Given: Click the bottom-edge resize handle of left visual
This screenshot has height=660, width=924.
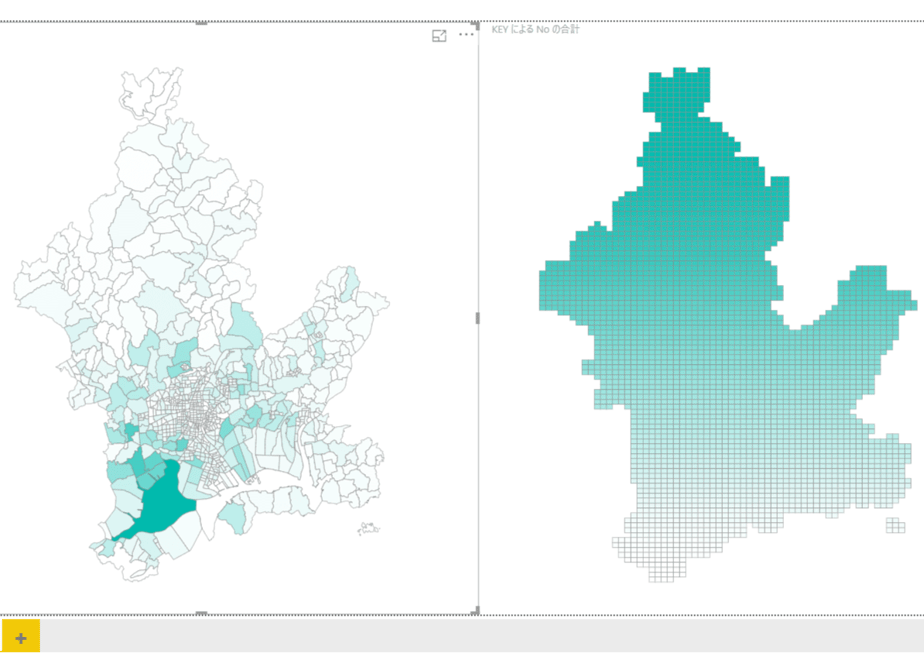Looking at the screenshot, I should (x=202, y=613).
